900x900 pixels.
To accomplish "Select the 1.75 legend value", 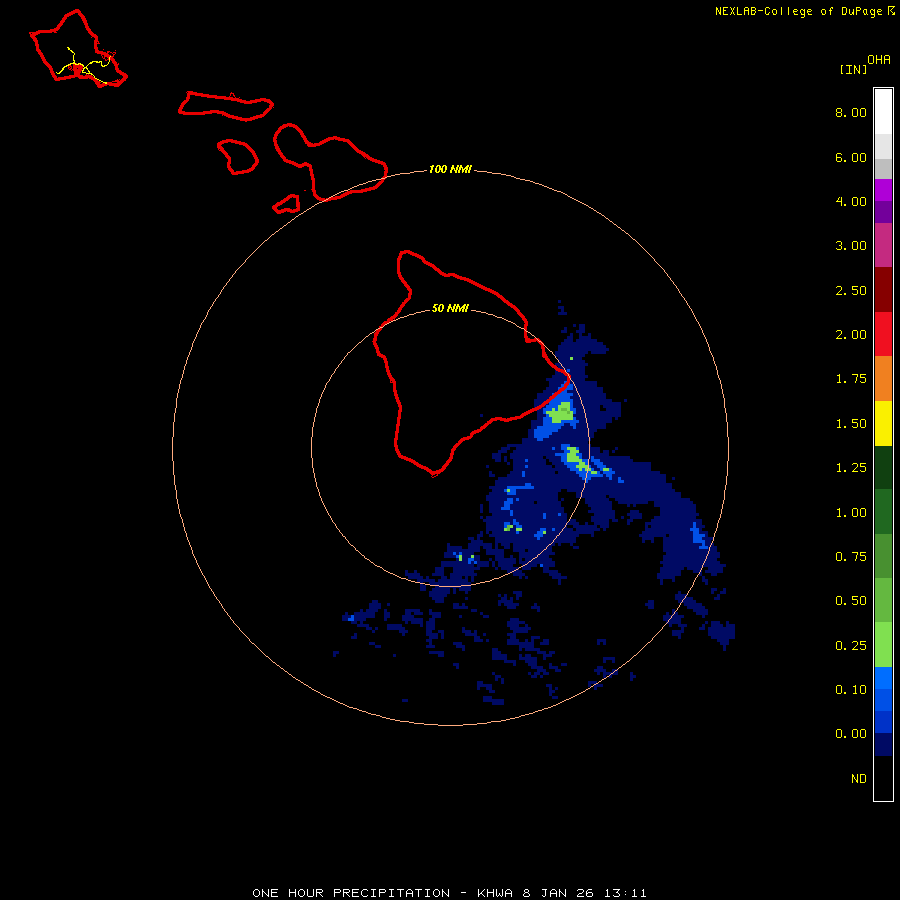I will (x=851, y=379).
